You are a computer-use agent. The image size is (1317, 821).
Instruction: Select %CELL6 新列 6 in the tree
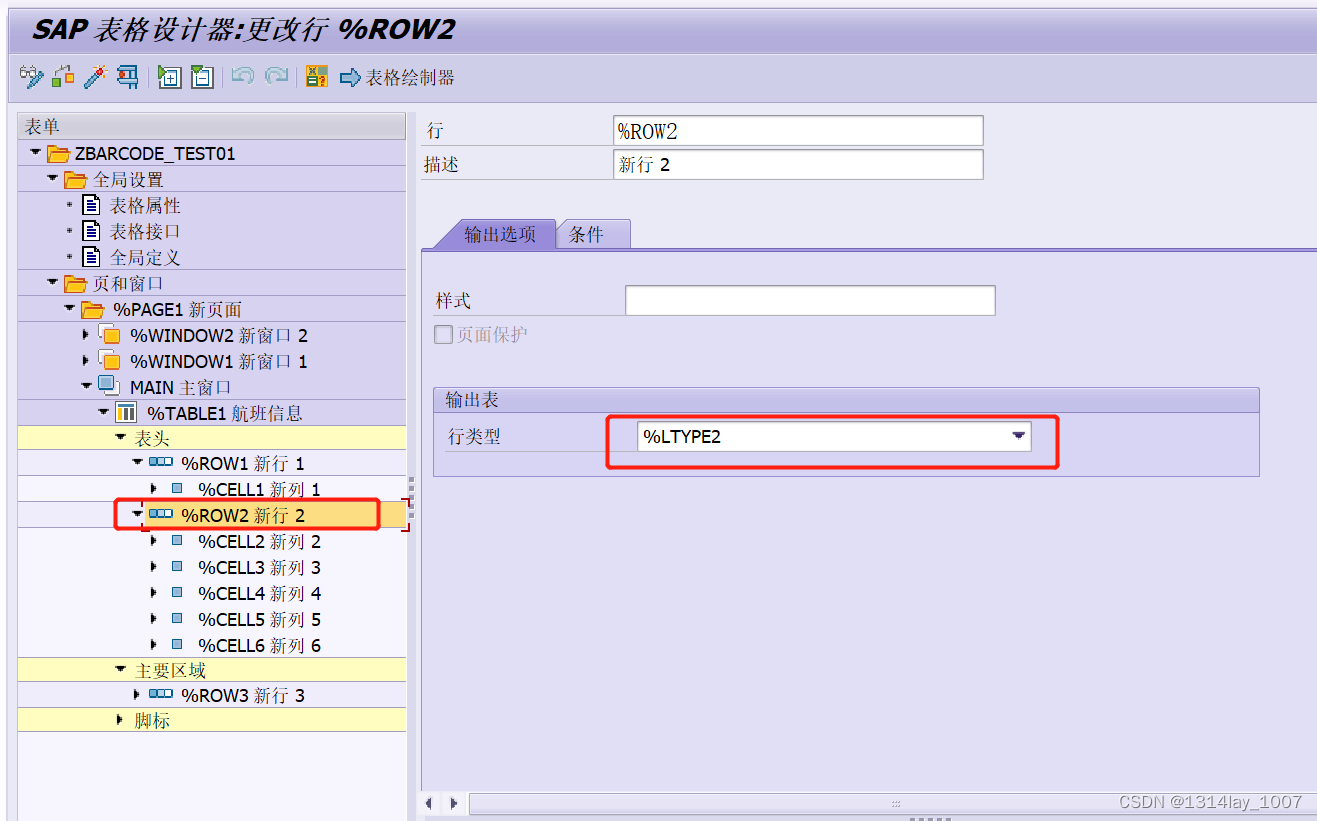(x=260, y=645)
